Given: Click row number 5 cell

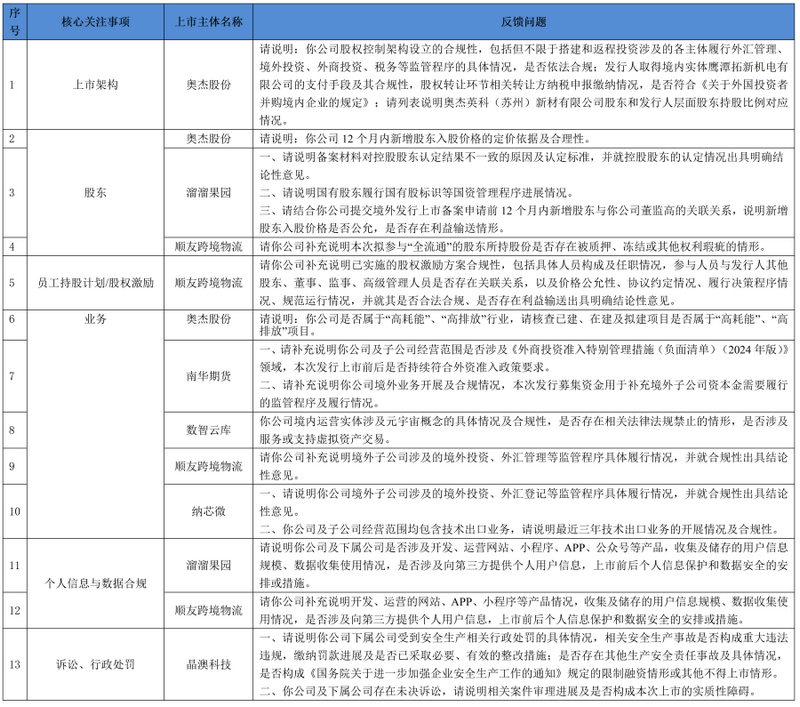Looking at the screenshot, I should click(15, 283).
